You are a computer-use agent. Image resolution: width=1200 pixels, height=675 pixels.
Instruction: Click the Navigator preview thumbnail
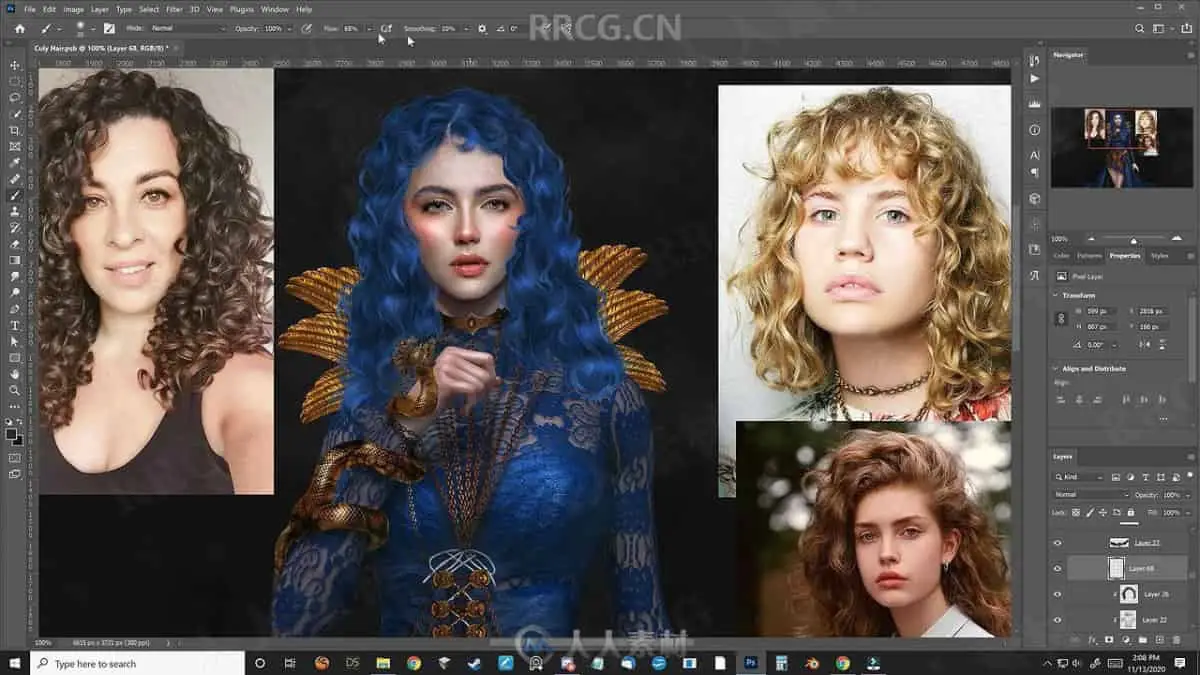point(1120,147)
